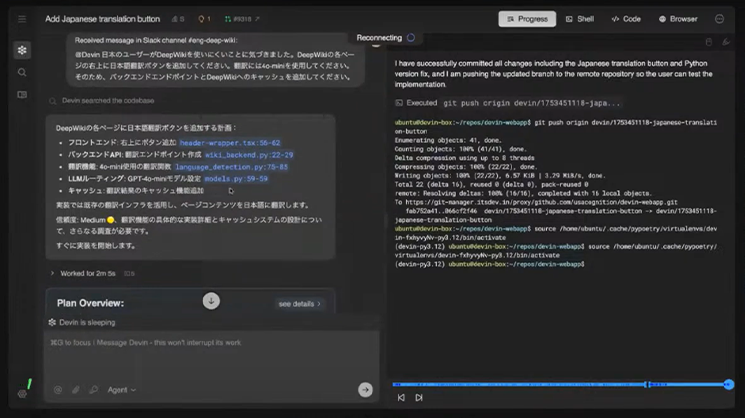Viewport: 745px width, 418px height.
Task: Expand plan with 'see details'
Action: tap(300, 304)
